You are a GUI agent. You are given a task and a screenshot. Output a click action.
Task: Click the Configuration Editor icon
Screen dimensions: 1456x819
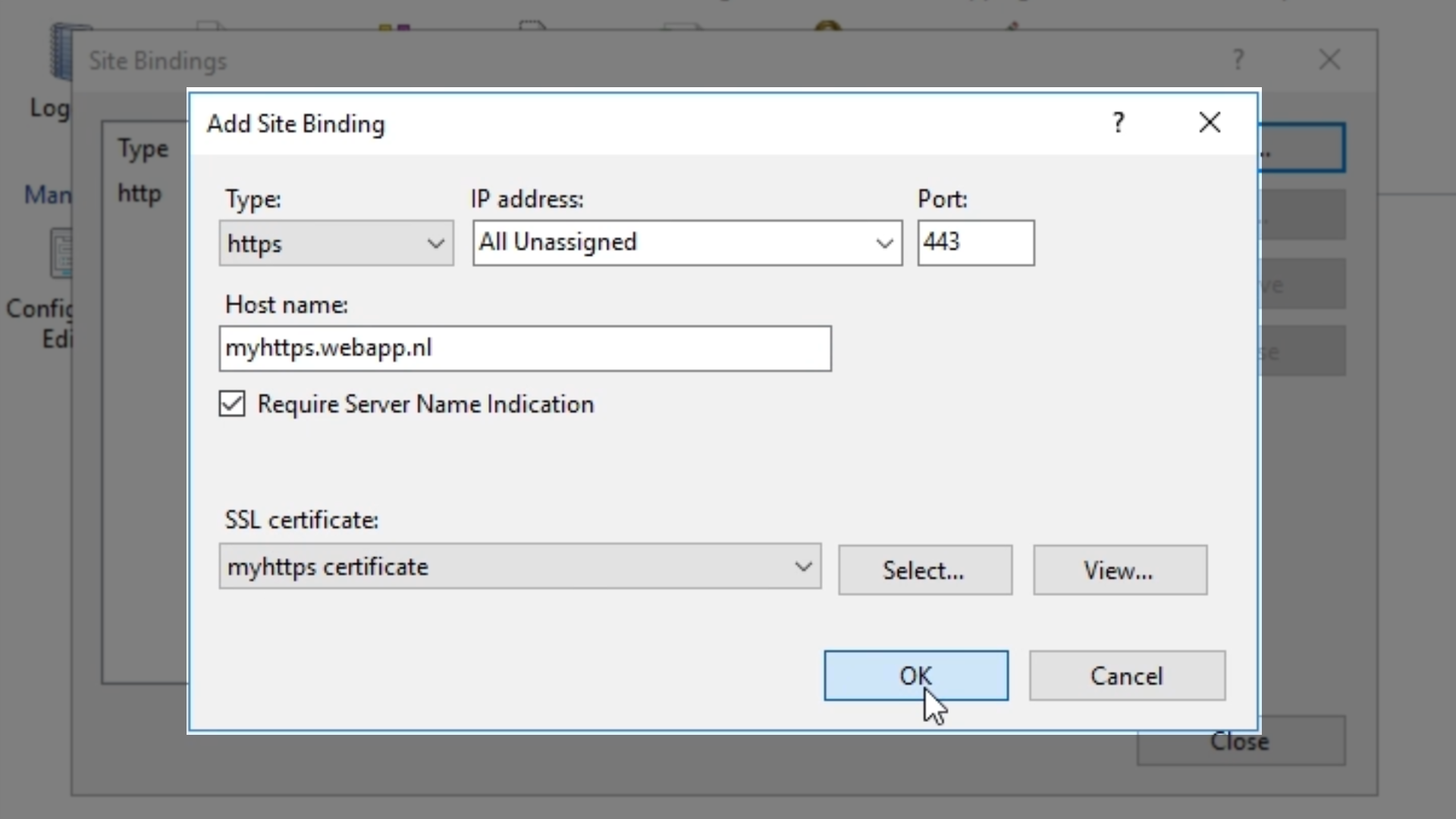tap(59, 254)
